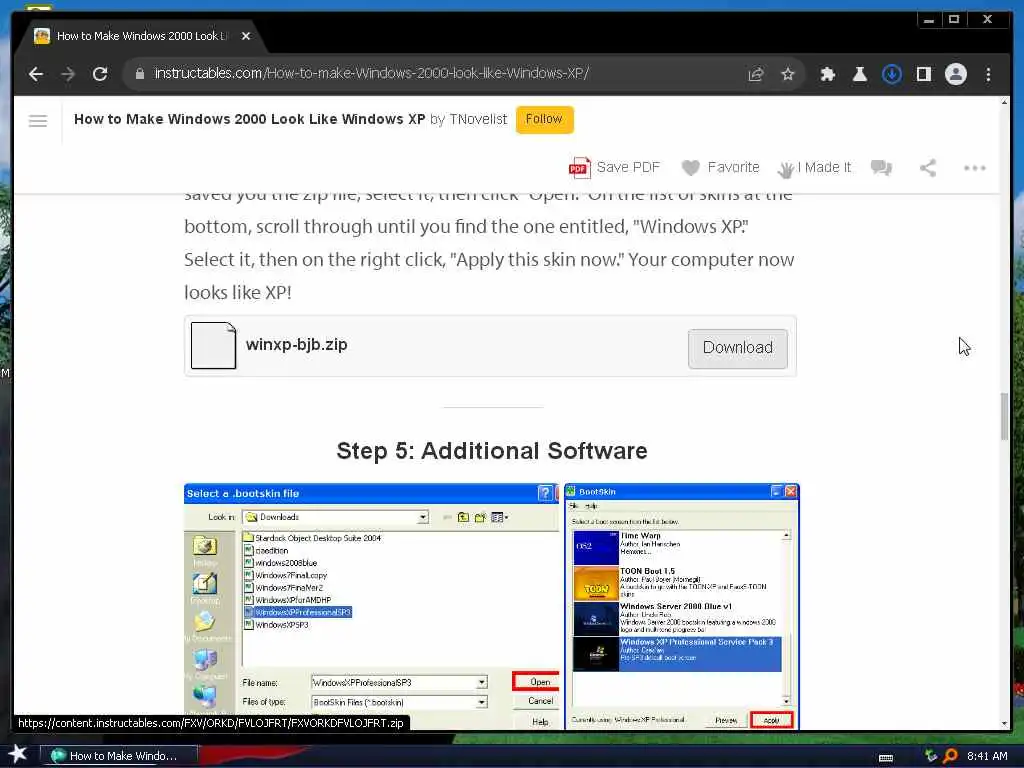Follow the author TNovelist
The height and width of the screenshot is (768, 1024).
544,120
